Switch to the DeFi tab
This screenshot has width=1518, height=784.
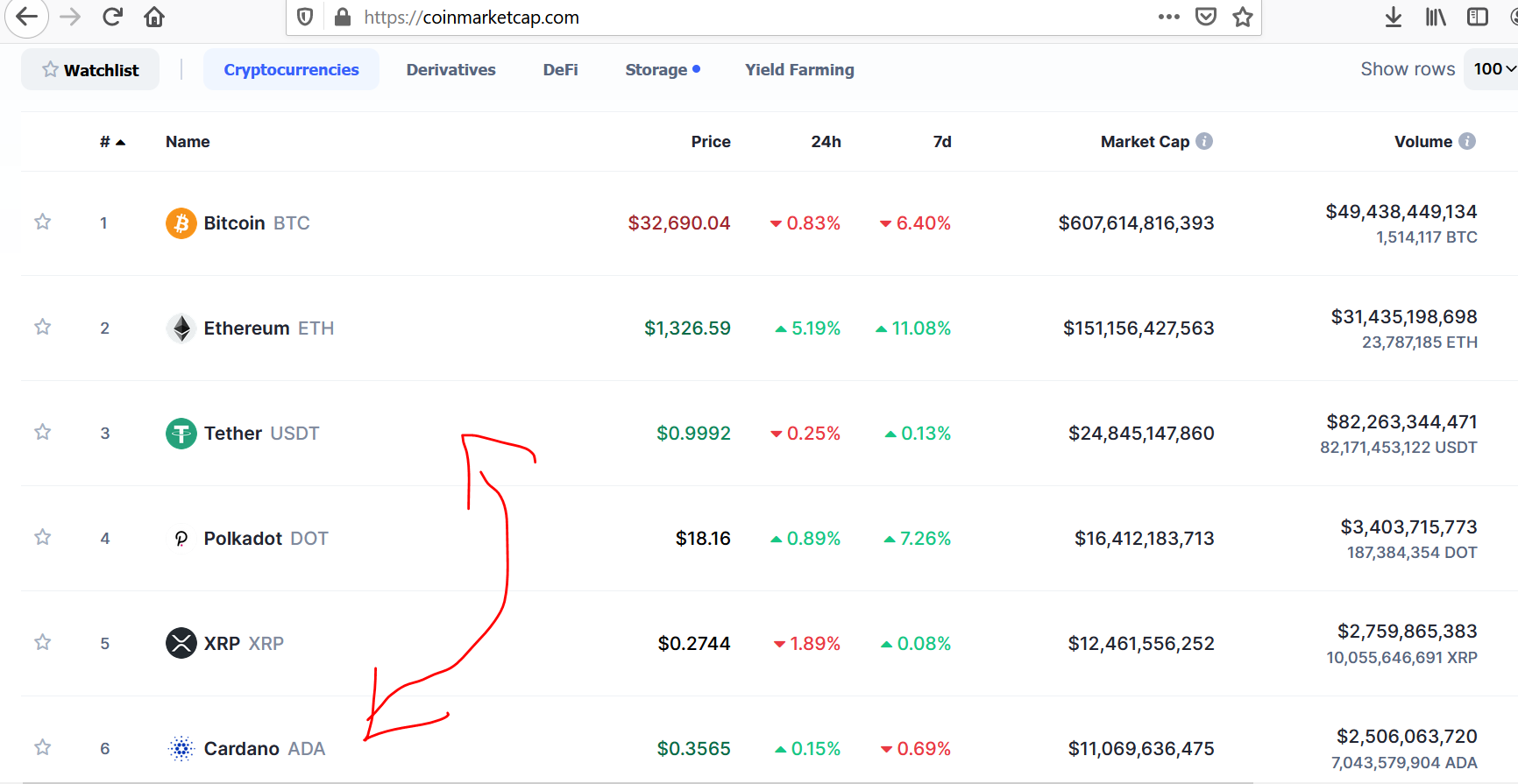point(560,69)
